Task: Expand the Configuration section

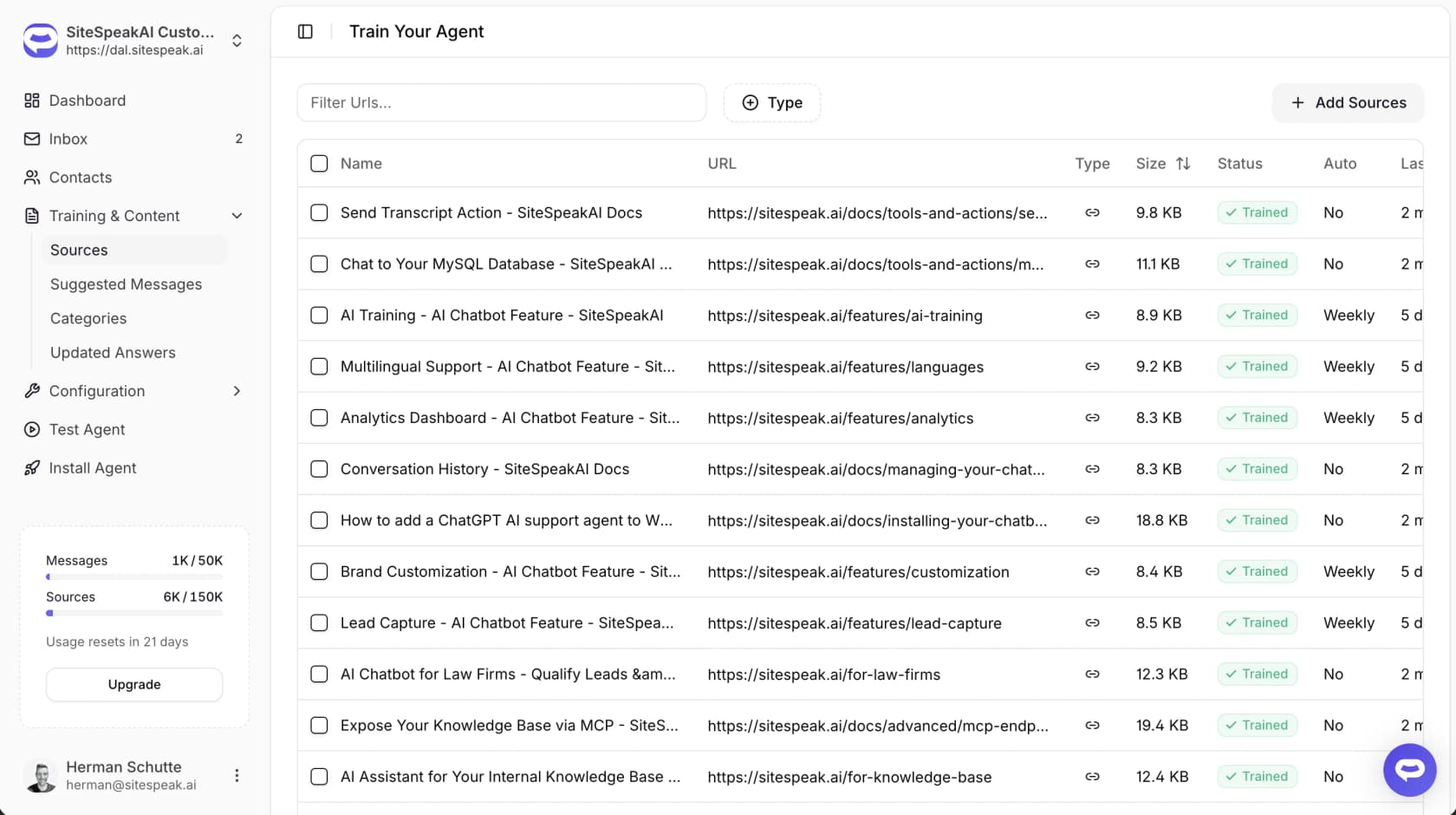Action: pos(237,391)
